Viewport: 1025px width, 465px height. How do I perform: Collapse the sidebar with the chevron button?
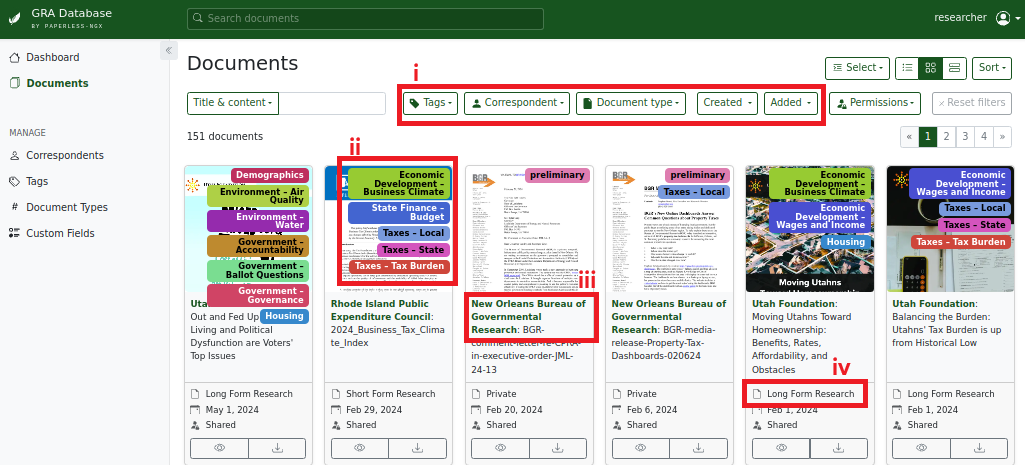click(x=169, y=50)
